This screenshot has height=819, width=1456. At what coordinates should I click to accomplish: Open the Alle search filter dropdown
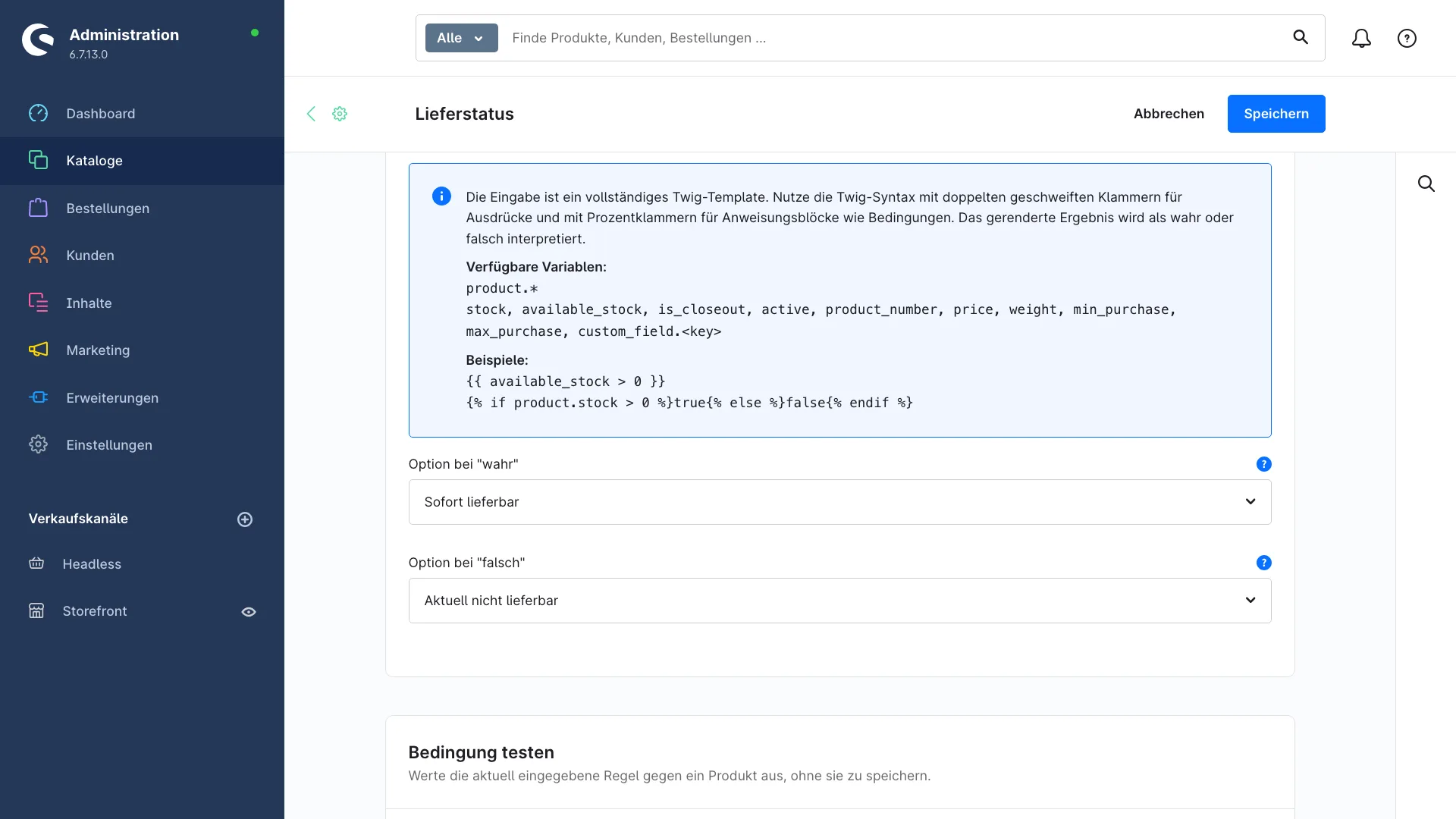tap(461, 38)
